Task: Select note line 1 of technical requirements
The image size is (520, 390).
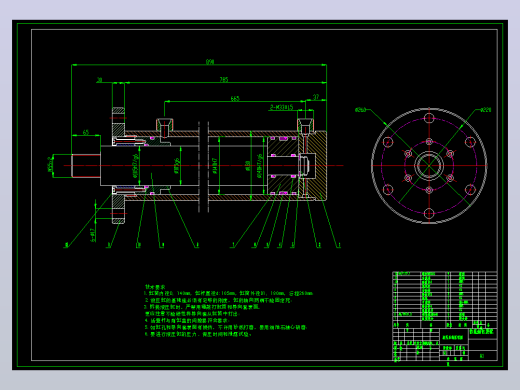Action: 228,293
